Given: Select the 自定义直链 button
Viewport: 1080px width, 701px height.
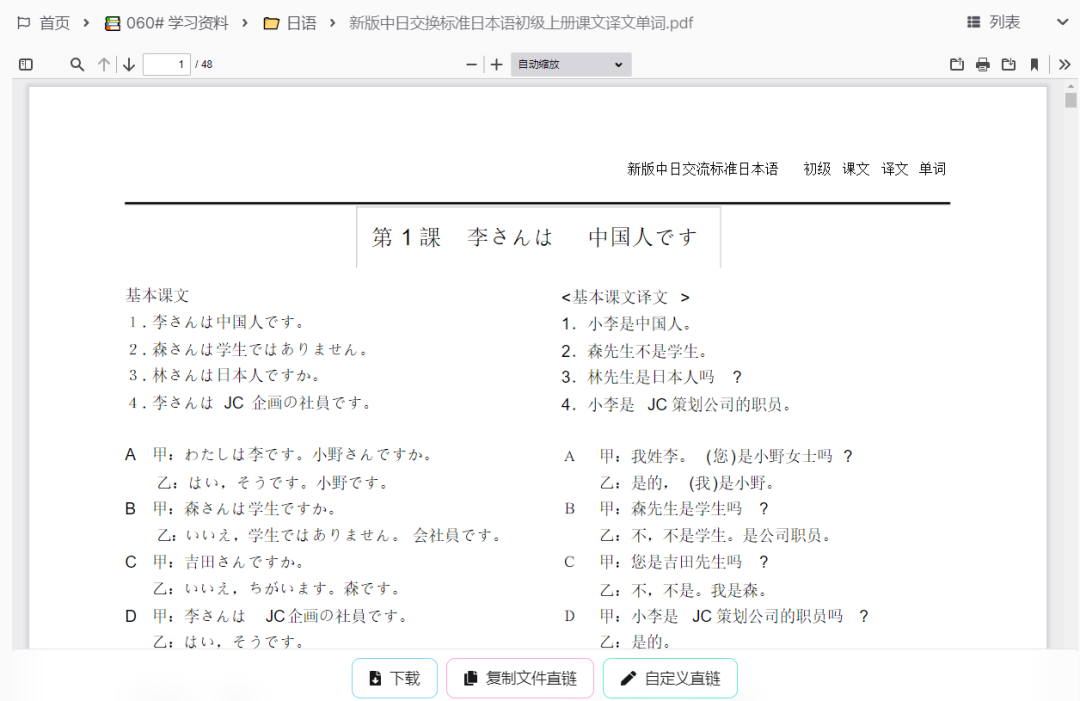Looking at the screenshot, I should (669, 677).
